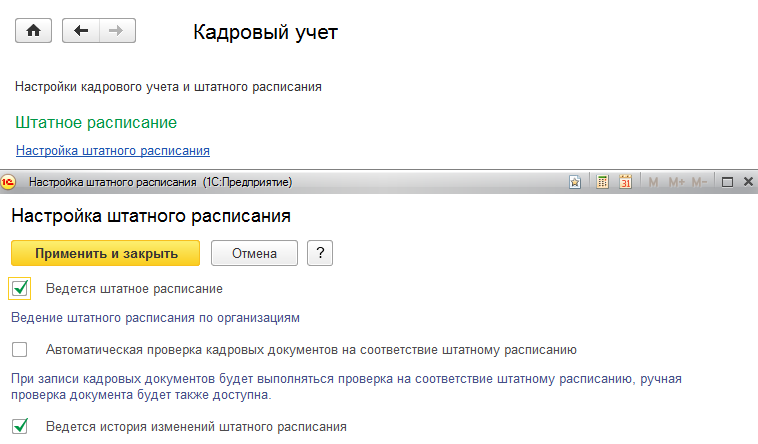Click the Home icon button
Viewport: 758px width, 444px height.
coord(33,31)
